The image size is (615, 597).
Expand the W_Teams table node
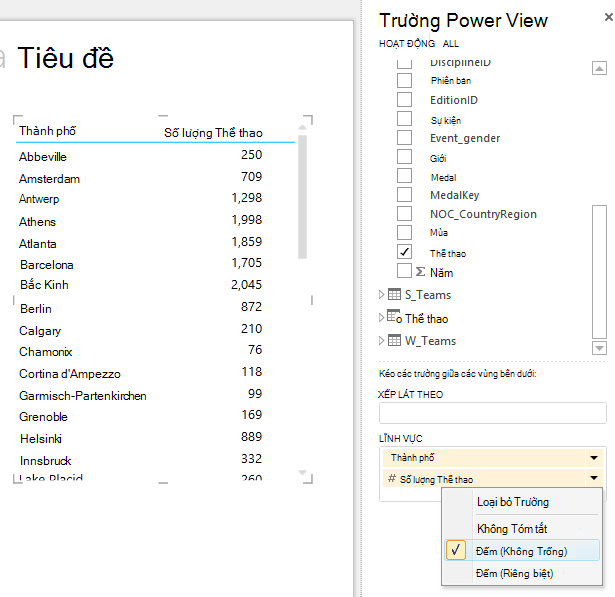click(381, 340)
